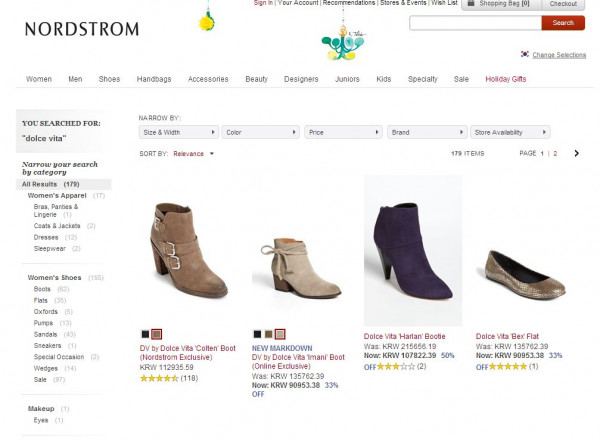Open the Accessories menu
600x442 pixels.
208,79
